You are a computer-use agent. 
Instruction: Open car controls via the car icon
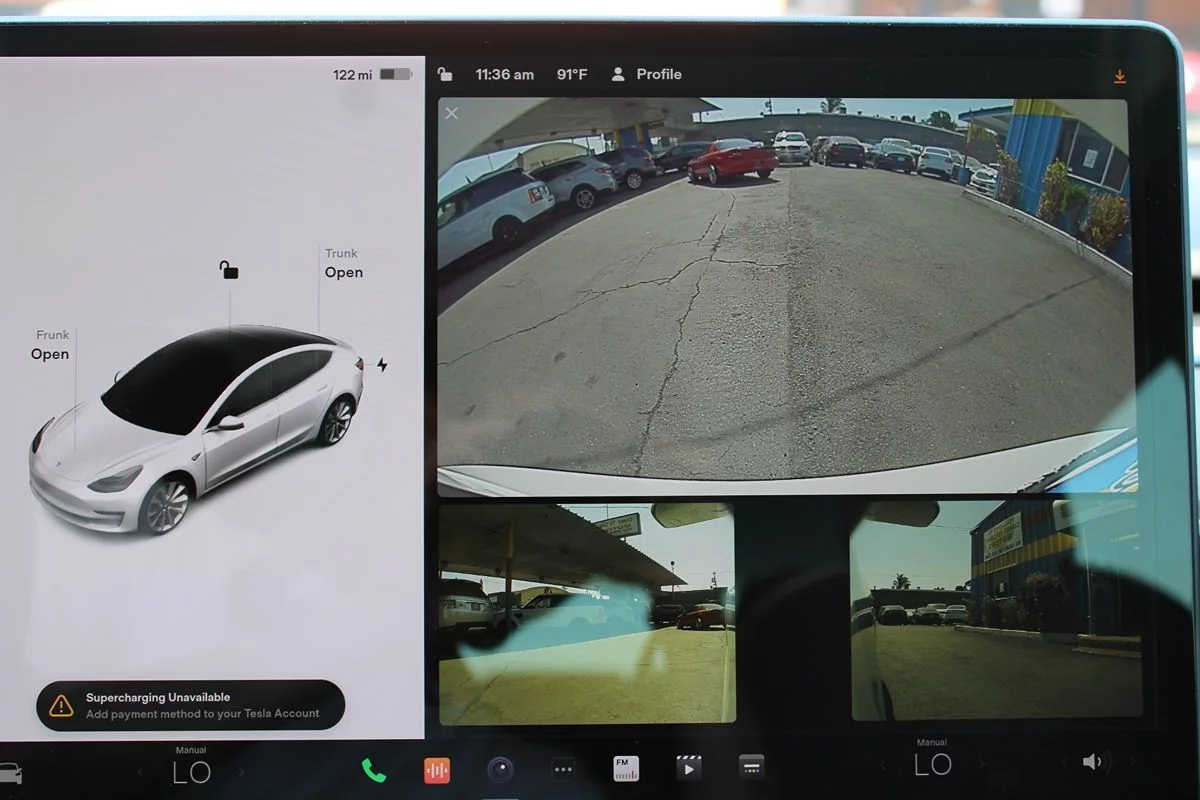point(10,773)
